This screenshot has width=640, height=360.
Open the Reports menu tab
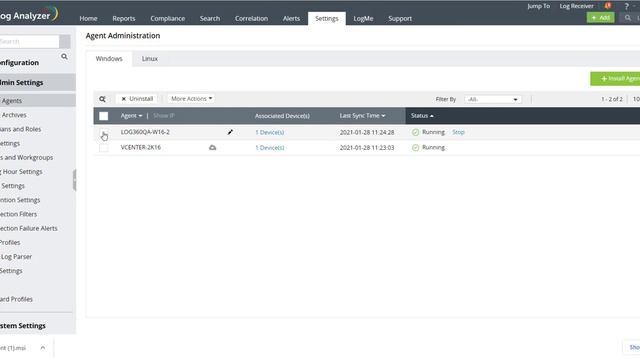pyautogui.click(x=124, y=18)
